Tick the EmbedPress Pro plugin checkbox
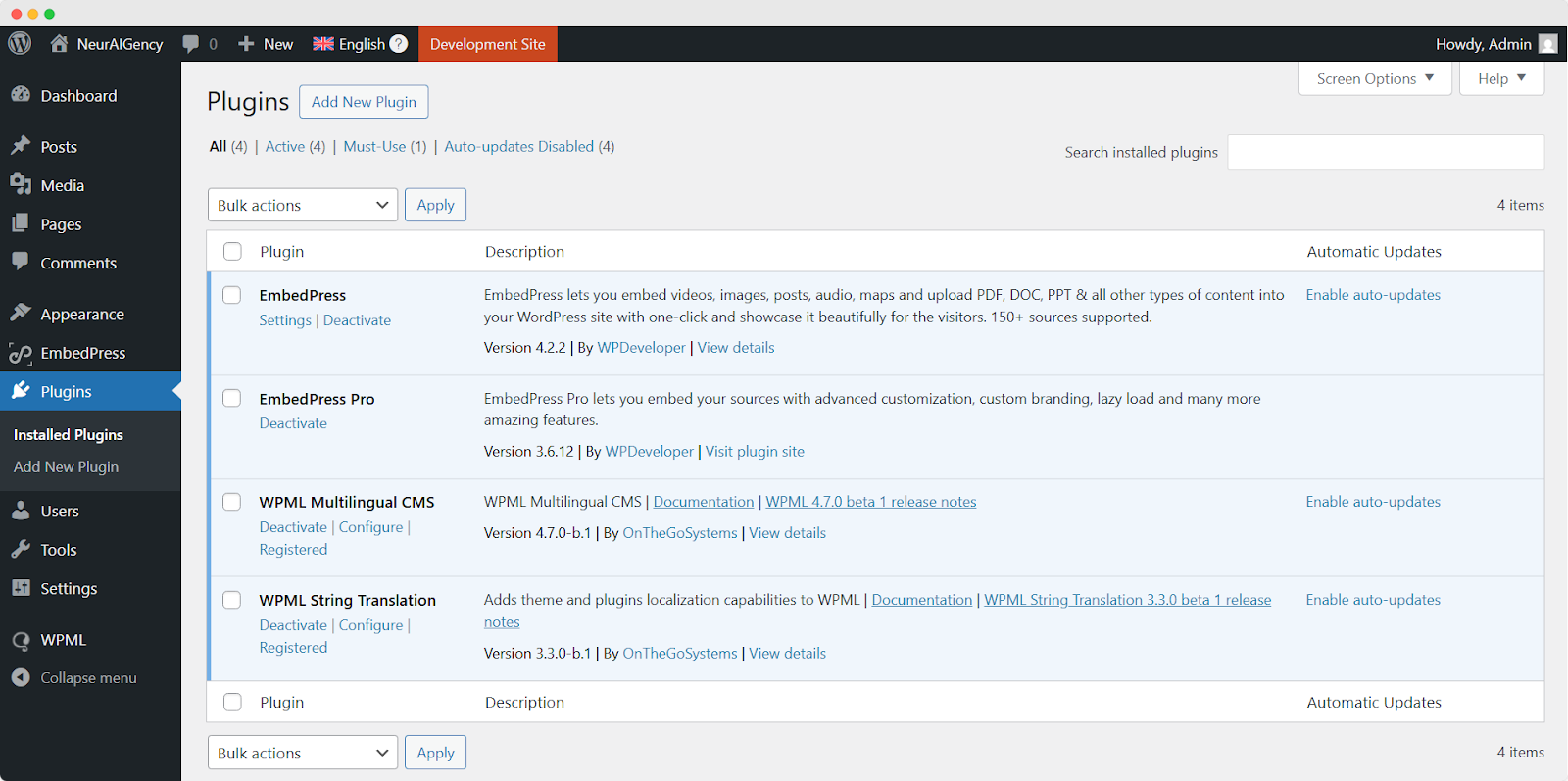 point(232,398)
